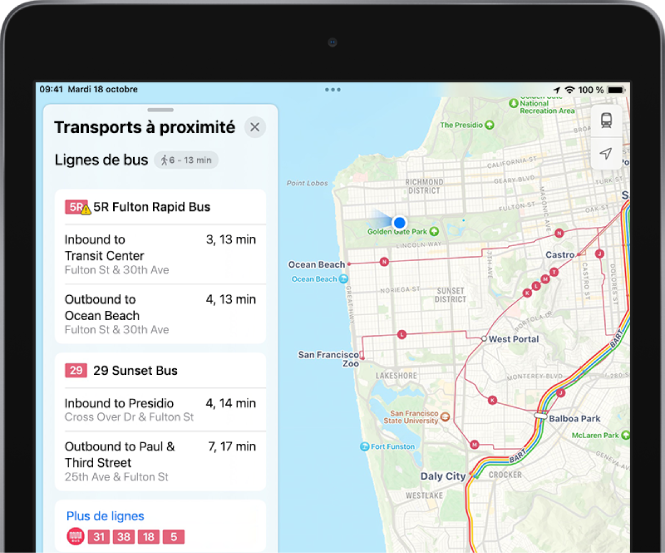
Task: Tap San Francisco State University marker
Action: point(445,417)
